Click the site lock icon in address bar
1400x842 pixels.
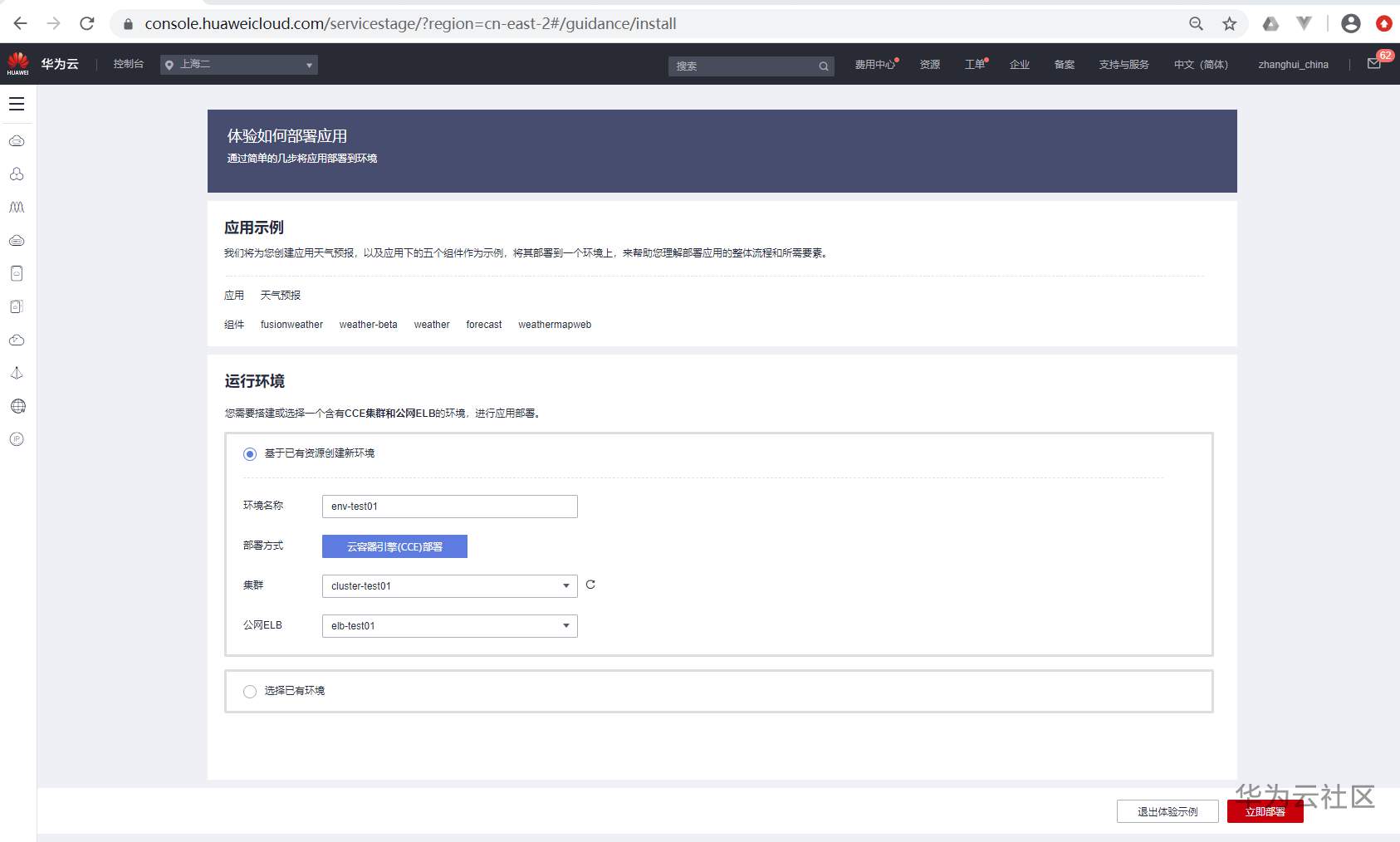(x=128, y=24)
